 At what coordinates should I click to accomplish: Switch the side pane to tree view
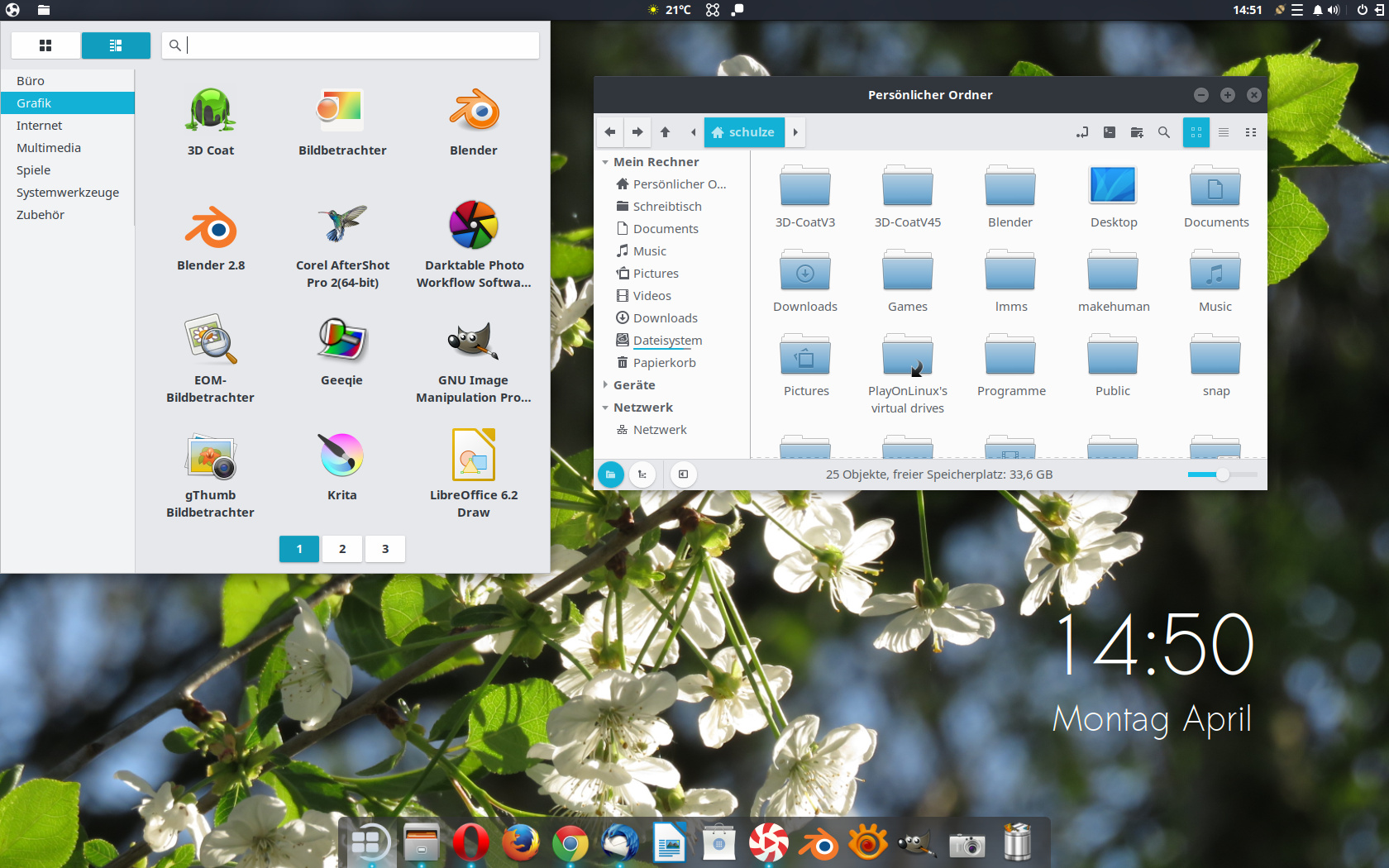(x=642, y=475)
